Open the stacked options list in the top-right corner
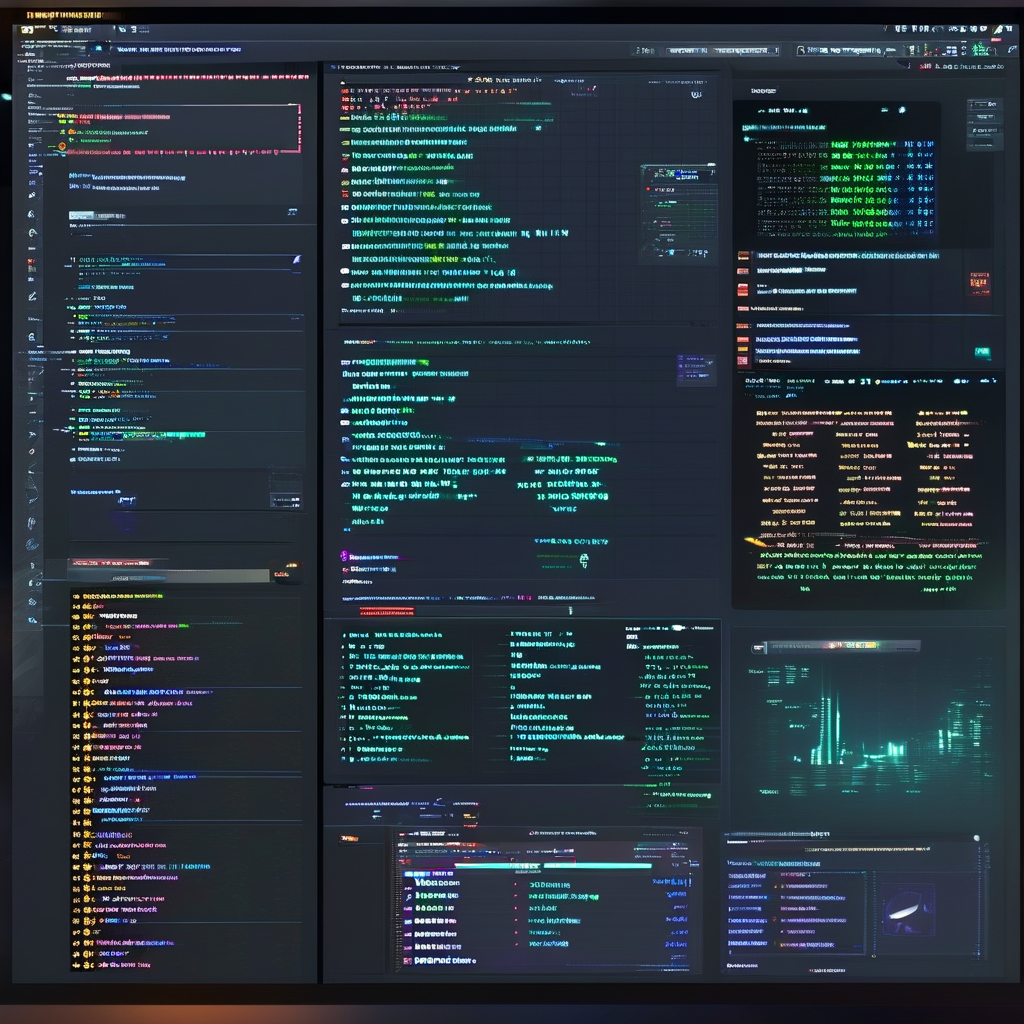The width and height of the screenshot is (1024, 1024). [984, 123]
